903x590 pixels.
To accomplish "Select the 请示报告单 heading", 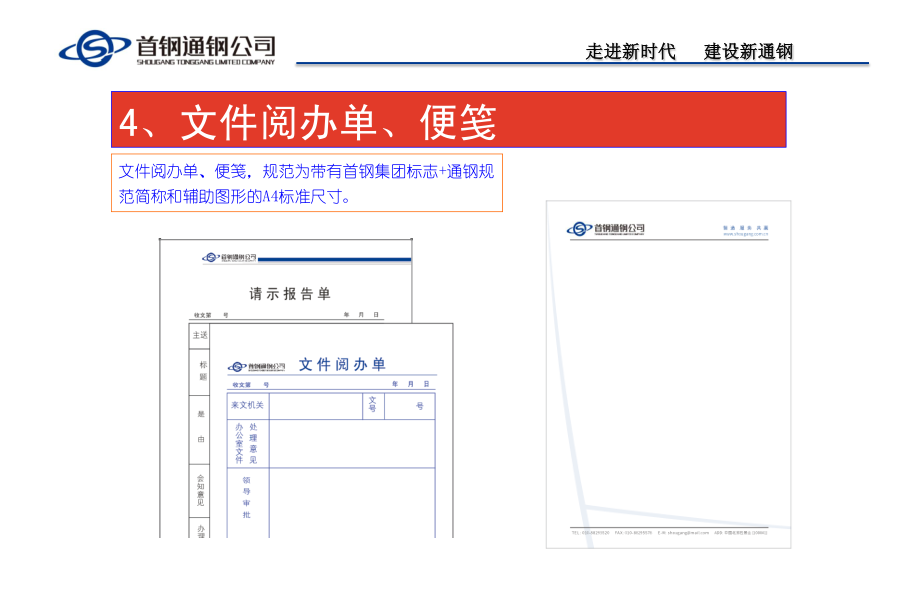I will [289, 294].
